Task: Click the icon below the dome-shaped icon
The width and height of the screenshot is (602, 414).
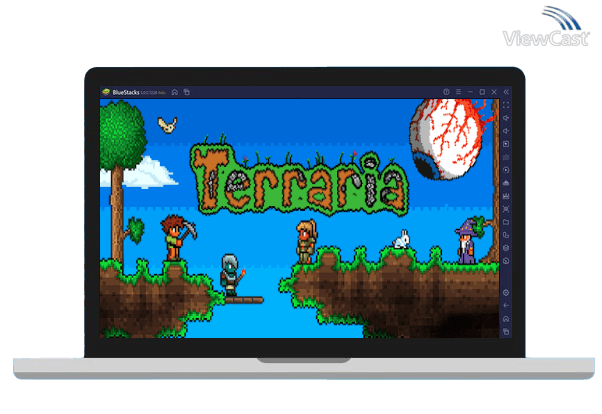Action: (506, 196)
